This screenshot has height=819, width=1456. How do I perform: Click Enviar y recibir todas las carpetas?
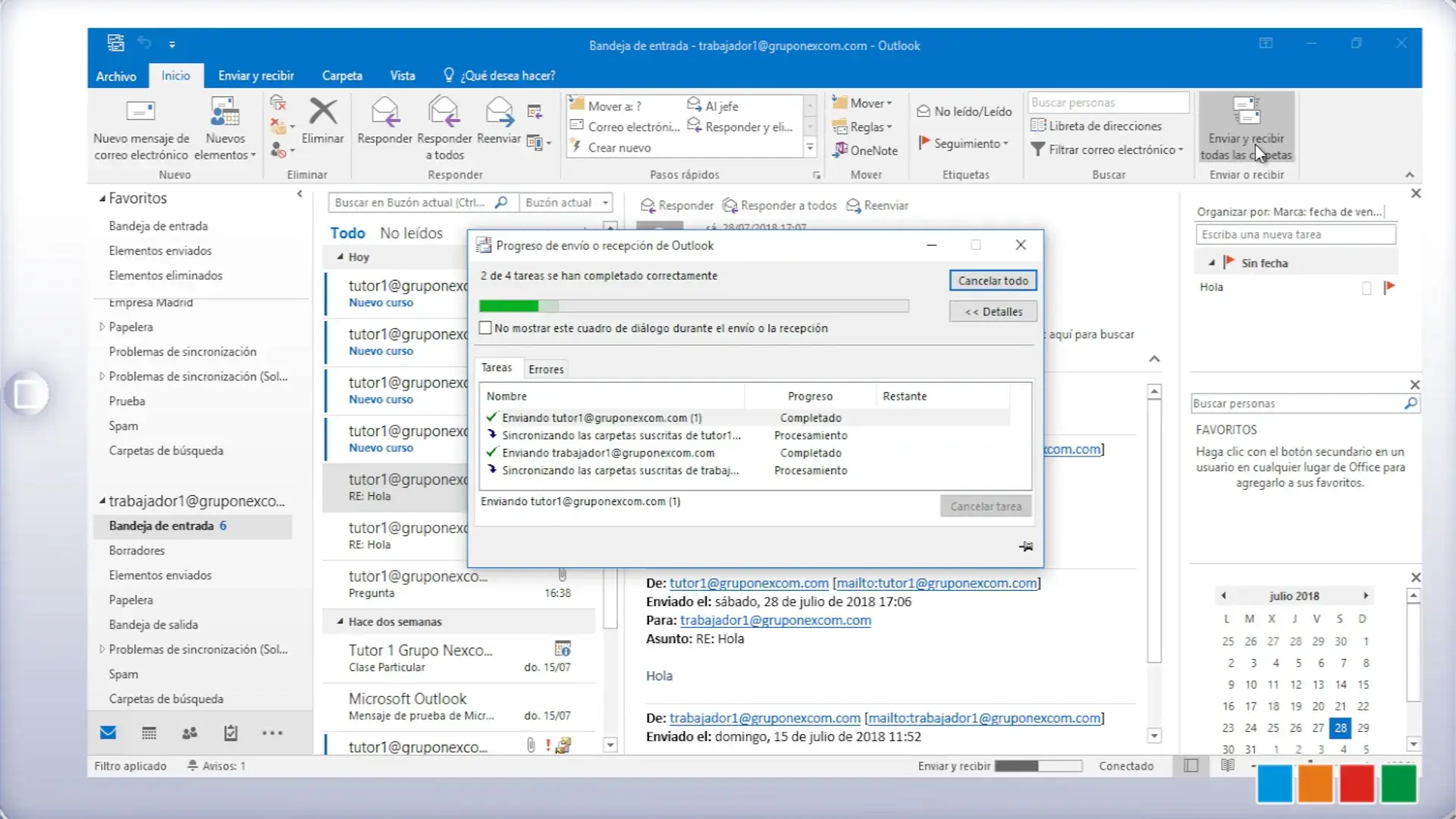(x=1246, y=128)
